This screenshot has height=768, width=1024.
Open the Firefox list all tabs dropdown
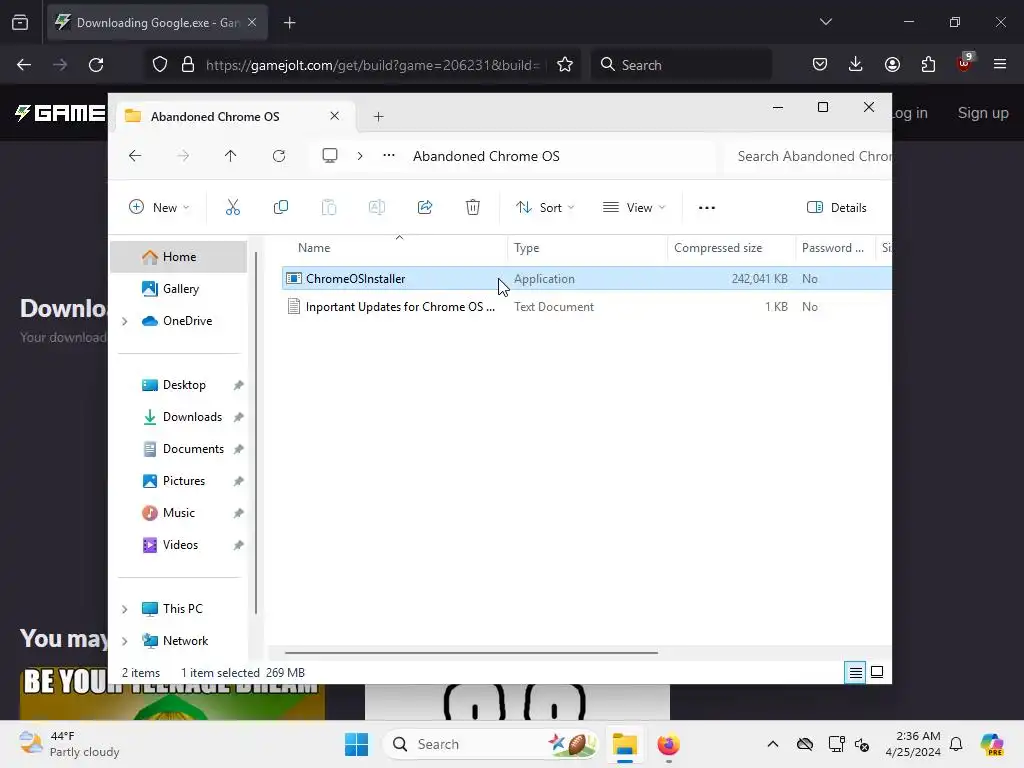click(x=825, y=22)
